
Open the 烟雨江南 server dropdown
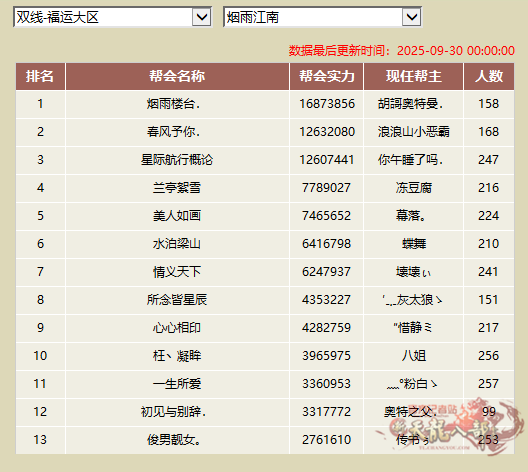(x=322, y=17)
